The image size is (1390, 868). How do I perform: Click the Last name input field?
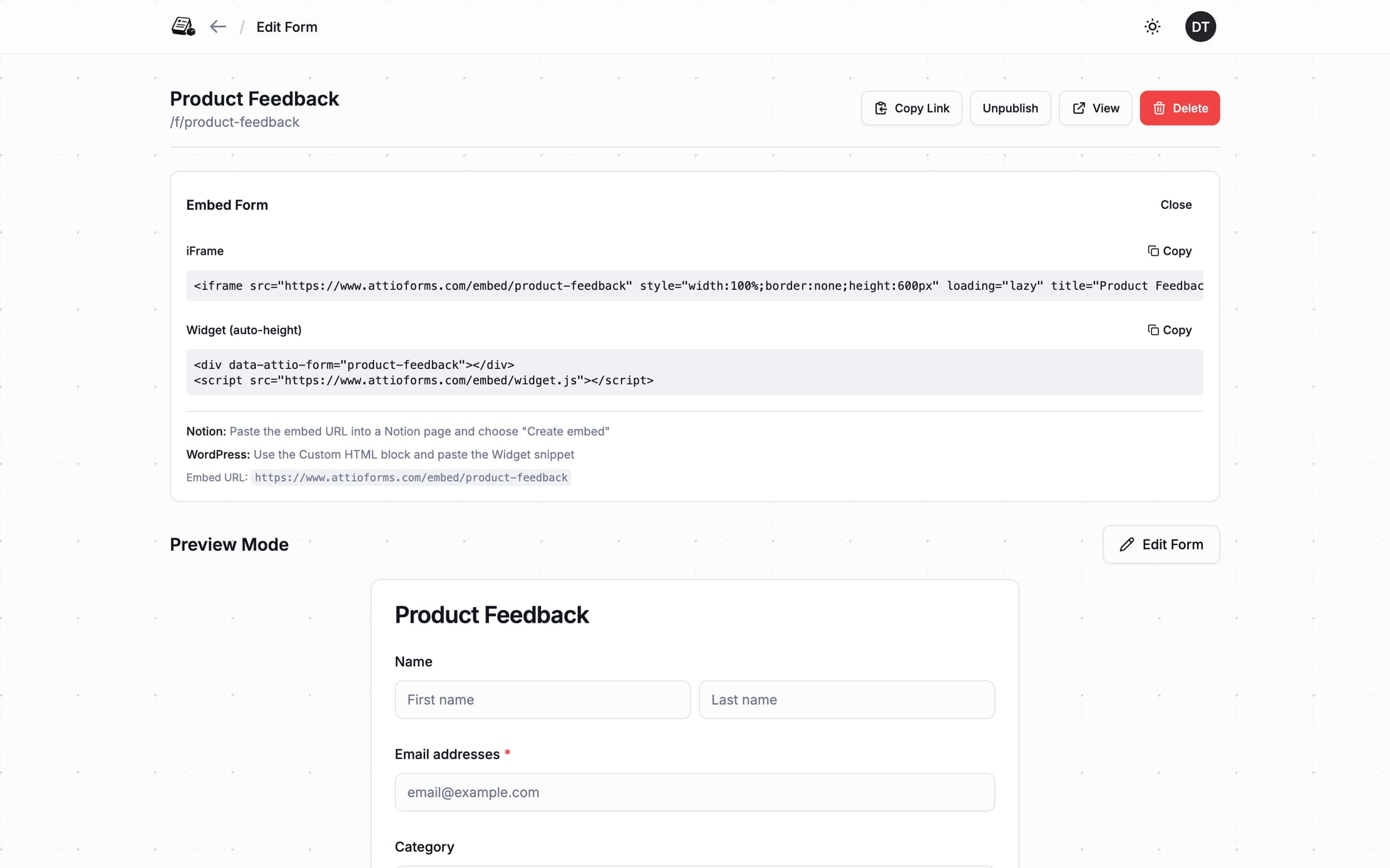[x=846, y=700]
